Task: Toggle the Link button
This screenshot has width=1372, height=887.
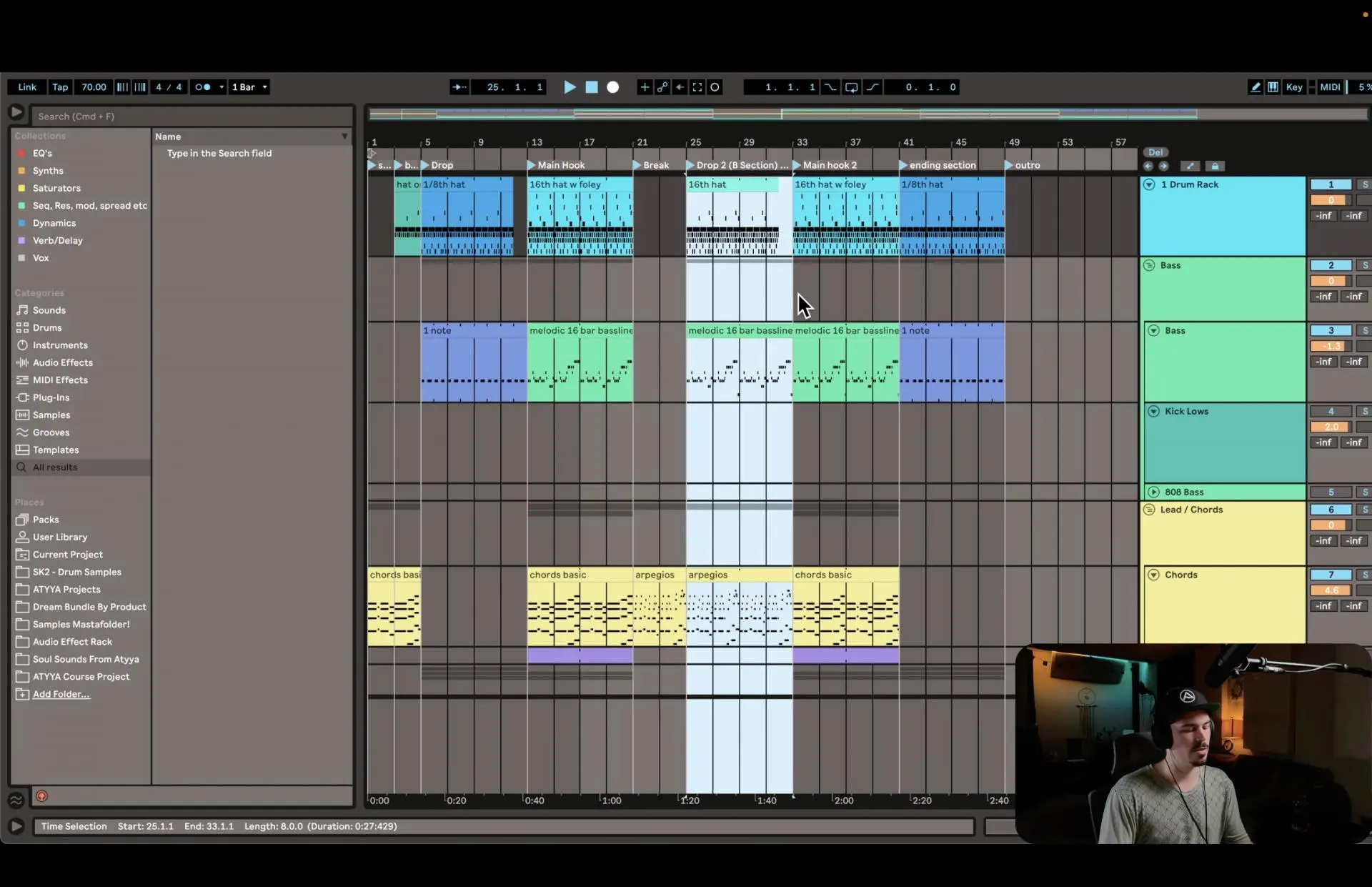Action: pos(27,87)
